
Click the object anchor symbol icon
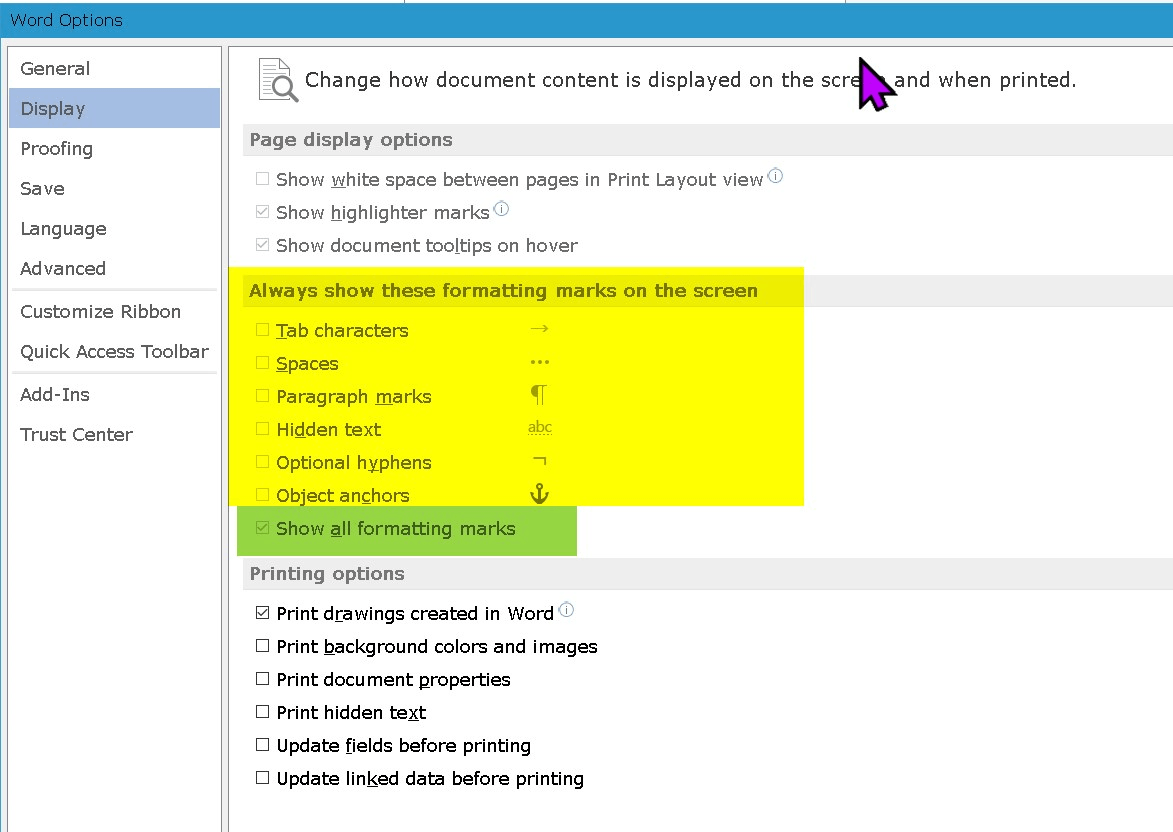click(539, 493)
